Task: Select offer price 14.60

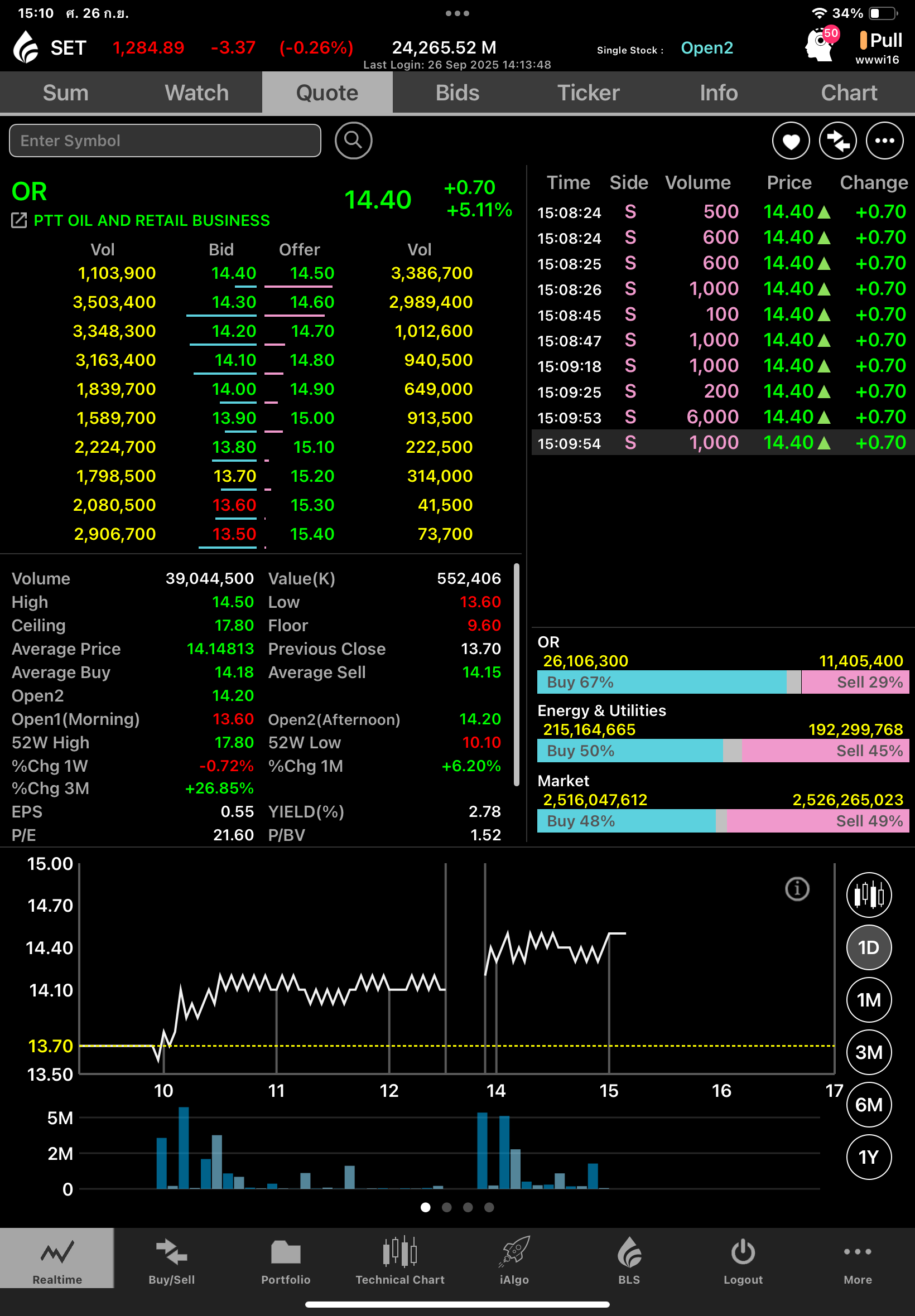Action: (x=312, y=302)
